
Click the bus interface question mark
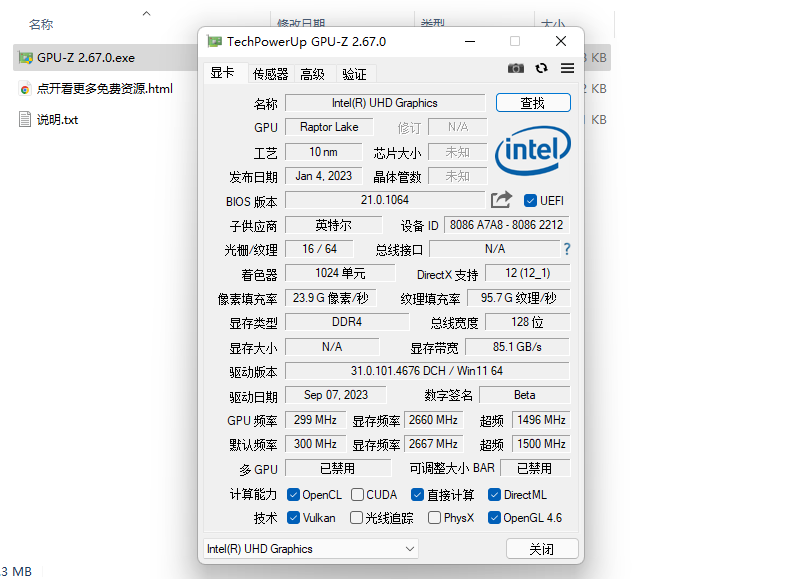[x=567, y=249]
